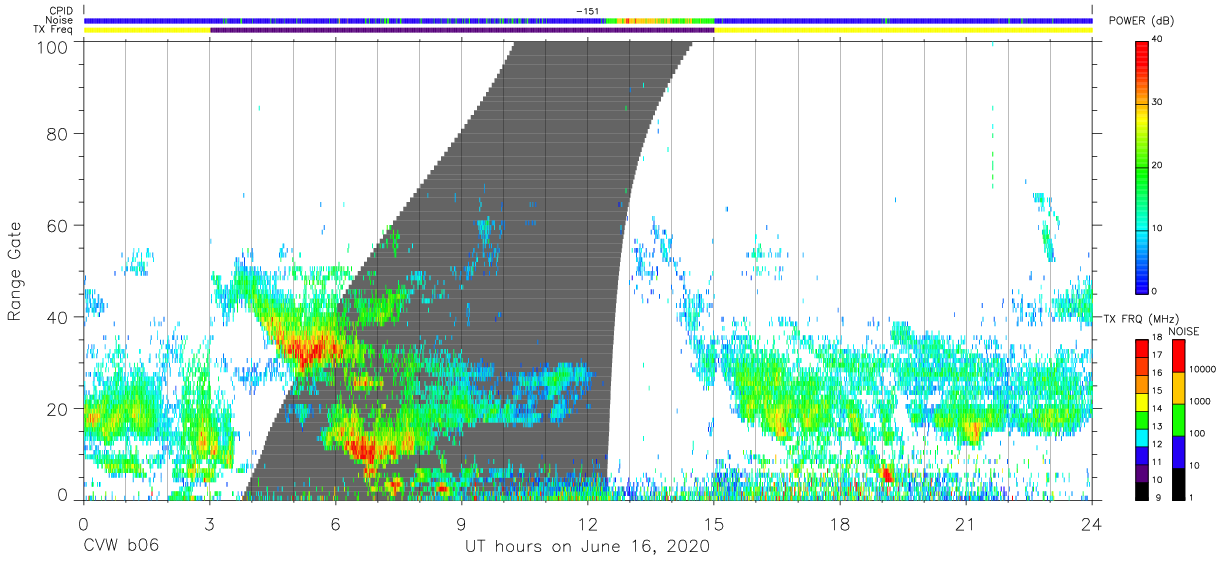Click y-axis tick label '60'

(58, 225)
